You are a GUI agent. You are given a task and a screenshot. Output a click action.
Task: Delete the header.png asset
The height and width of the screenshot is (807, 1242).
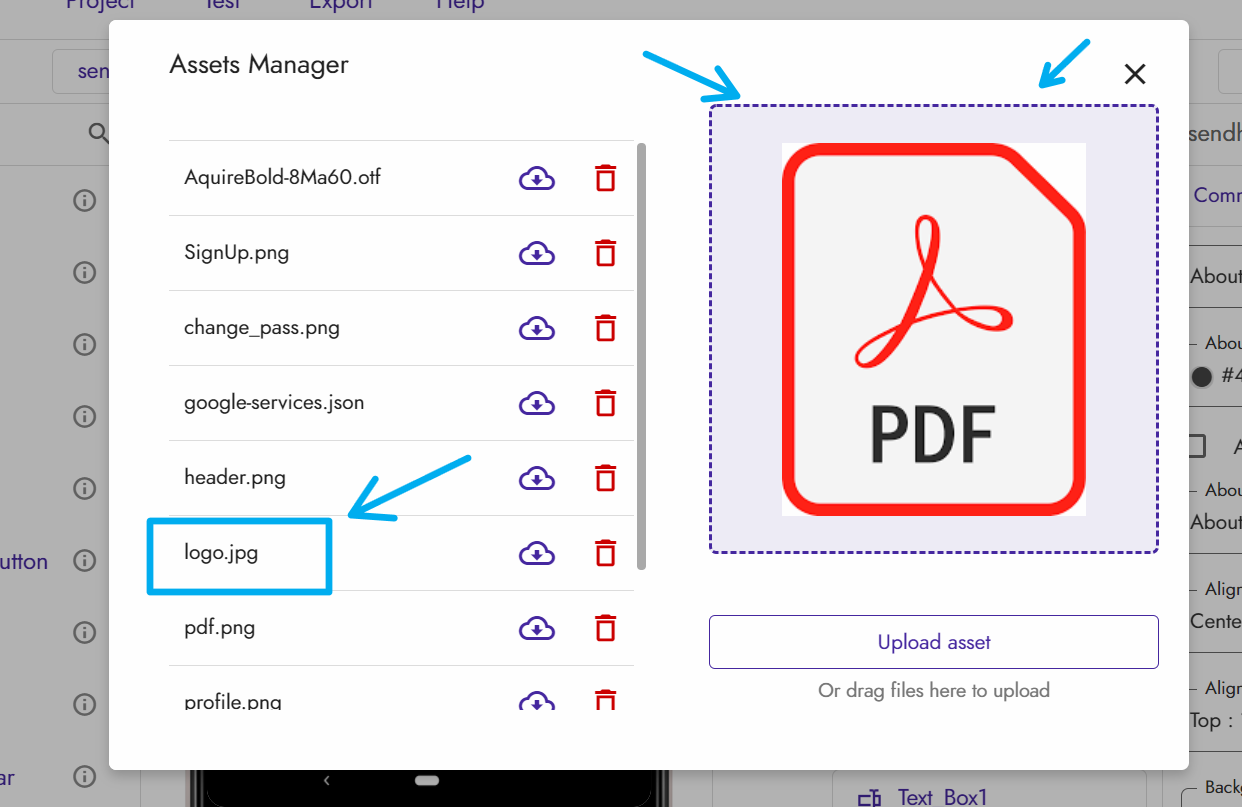tap(605, 478)
